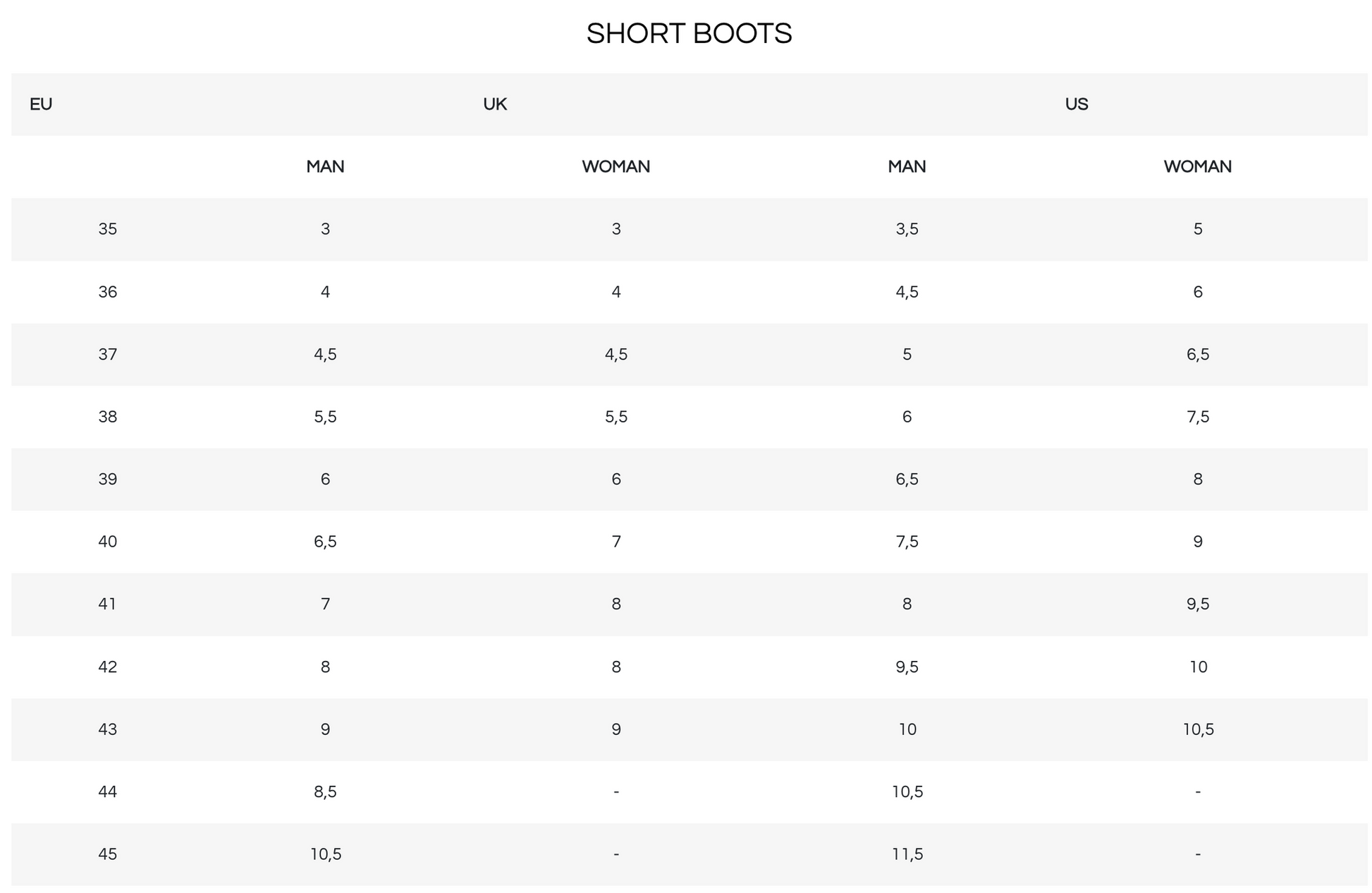
Task: Click US woman size for EU 43
Action: pyautogui.click(x=1197, y=729)
